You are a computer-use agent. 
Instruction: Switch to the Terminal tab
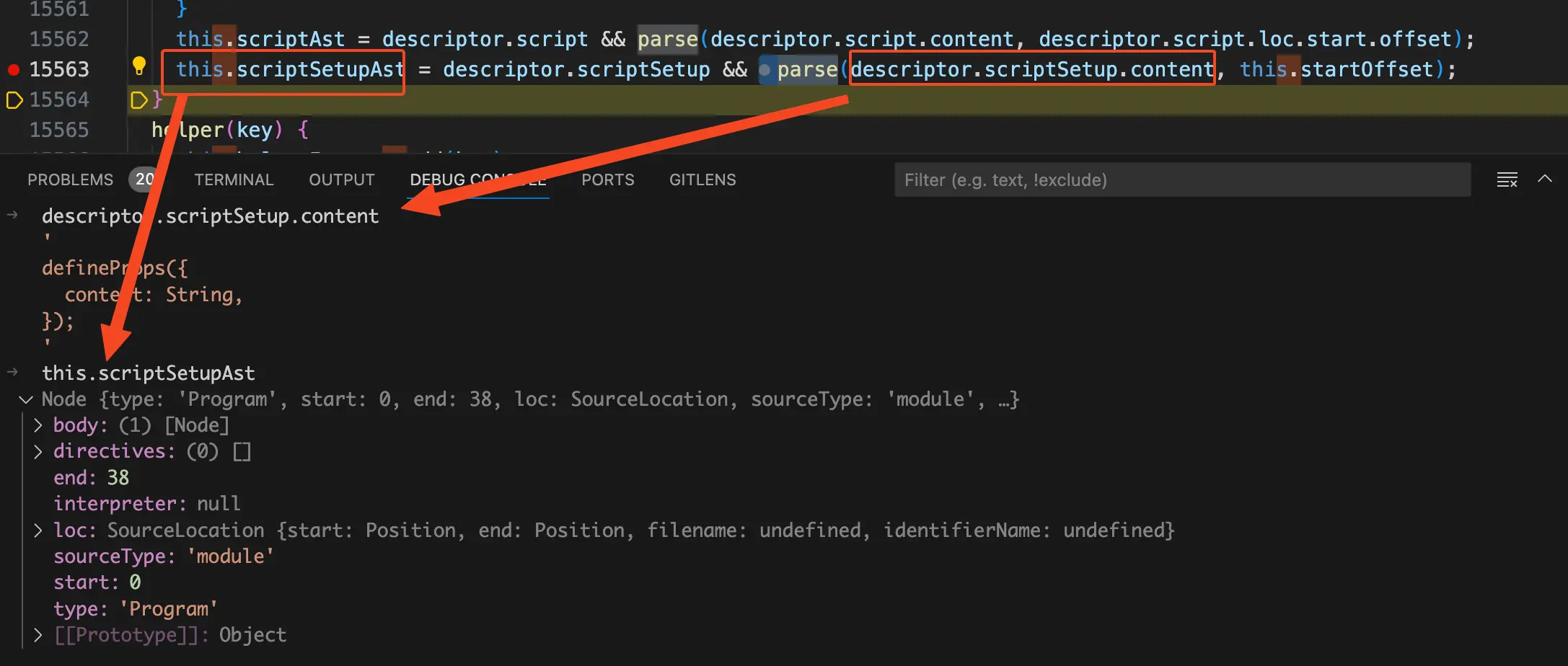pos(234,179)
